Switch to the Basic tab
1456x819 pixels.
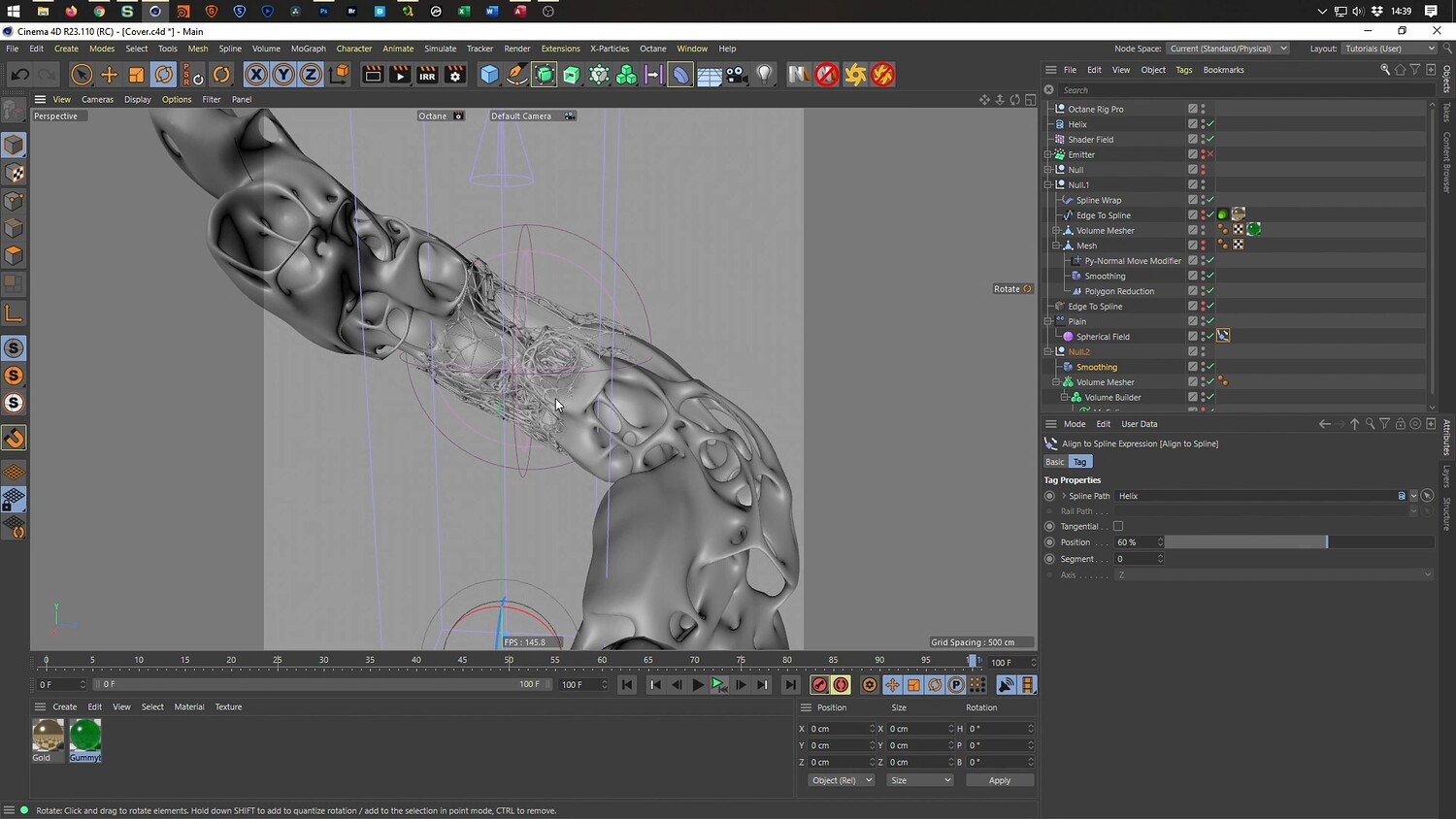click(1054, 462)
